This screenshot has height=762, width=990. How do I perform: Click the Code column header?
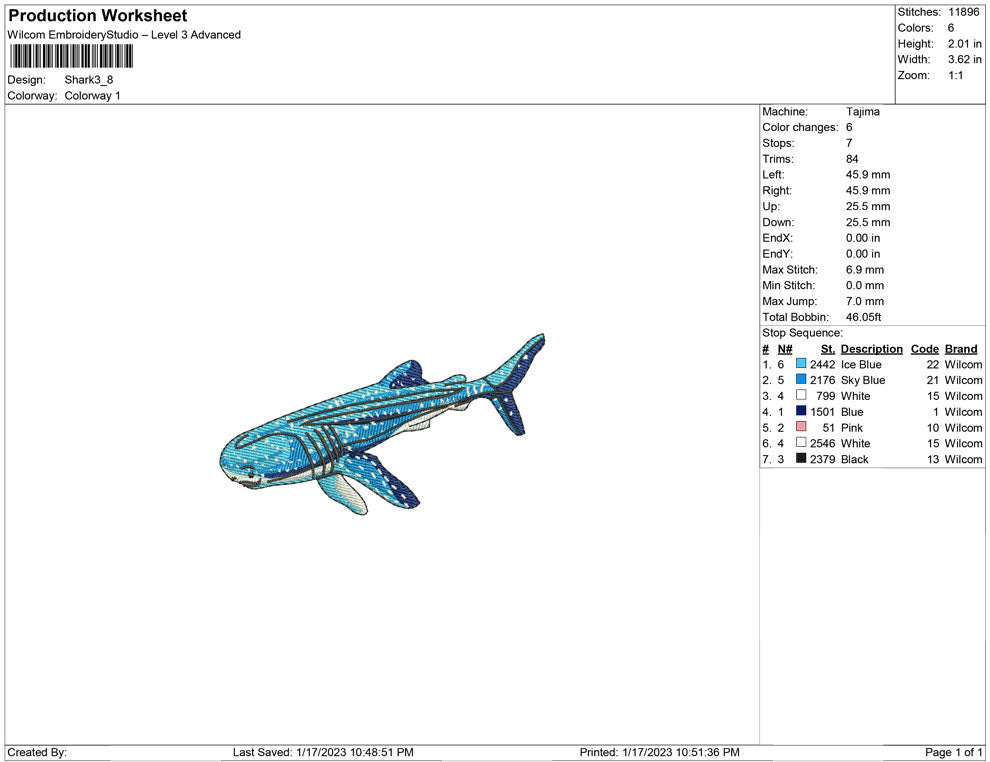pyautogui.click(x=924, y=349)
